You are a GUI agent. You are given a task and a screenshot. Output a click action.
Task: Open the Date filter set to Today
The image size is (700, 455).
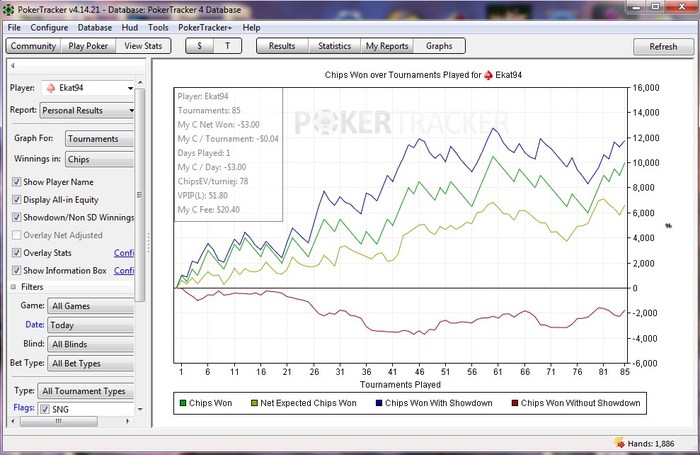tap(91, 325)
